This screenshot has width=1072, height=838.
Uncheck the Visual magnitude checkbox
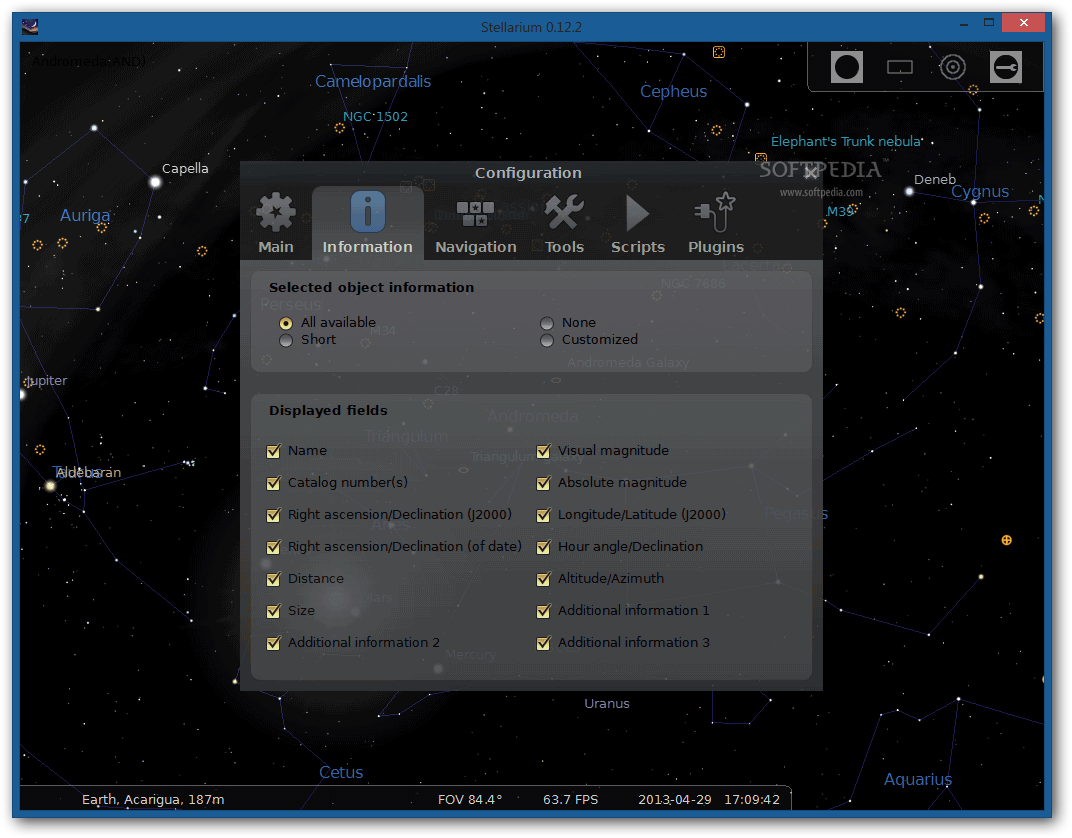(544, 451)
